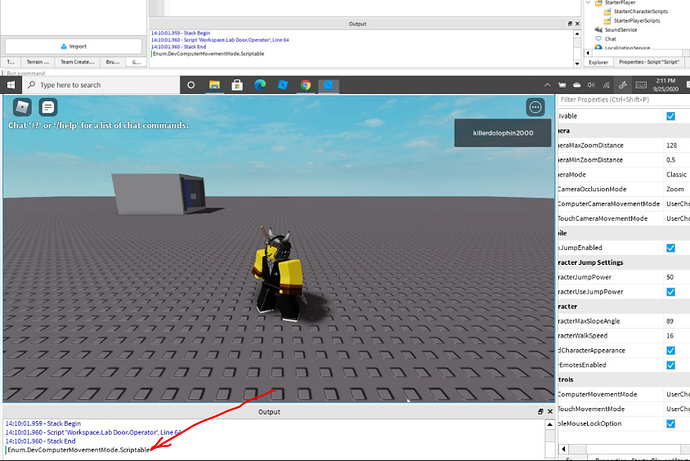Screen dimensions: 690x461
Task: Open the ComputerMovementMode value dropdown
Action: (677, 394)
